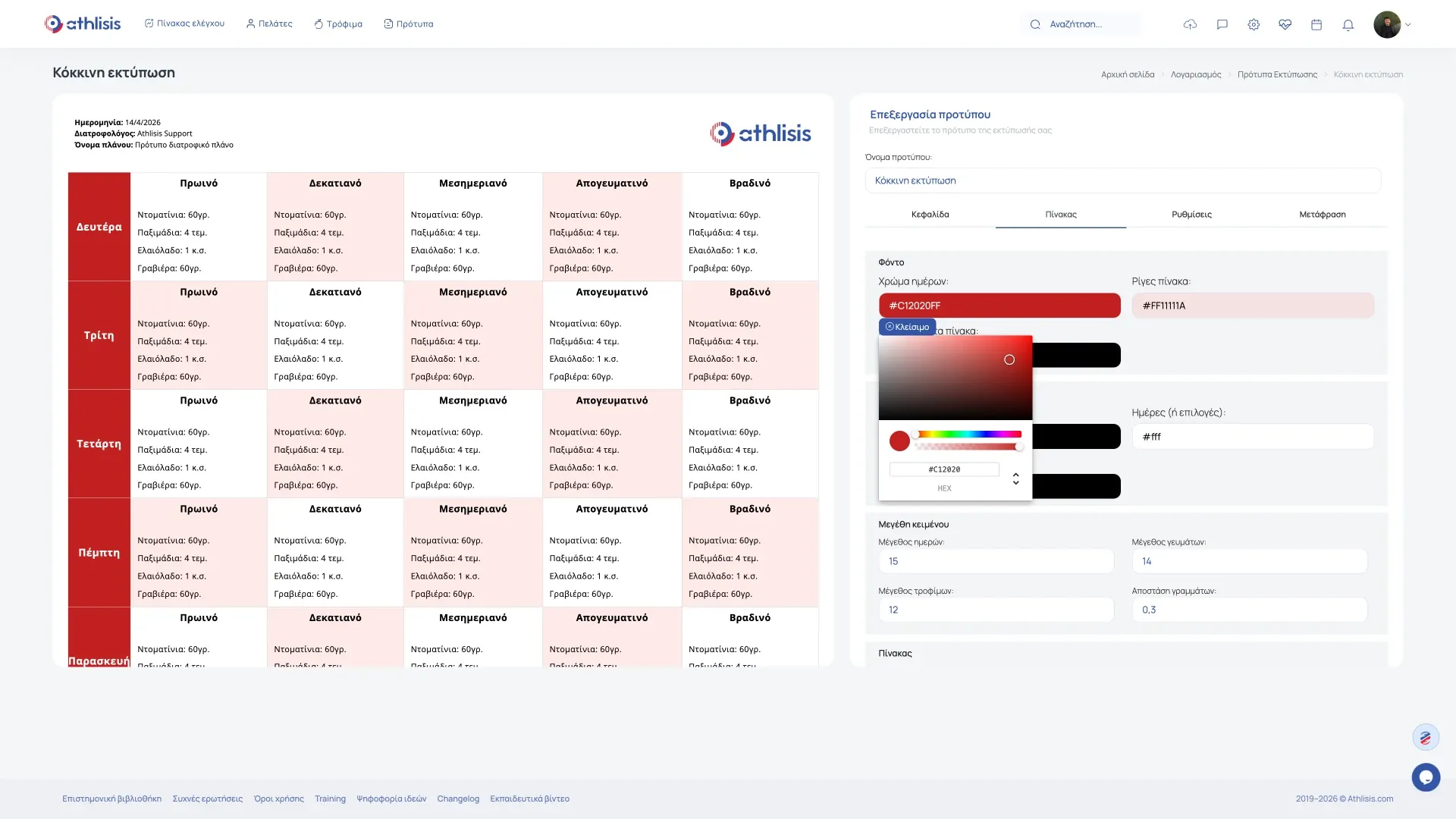Open the Πελάτες menu
The image size is (1456, 819).
pos(269,24)
